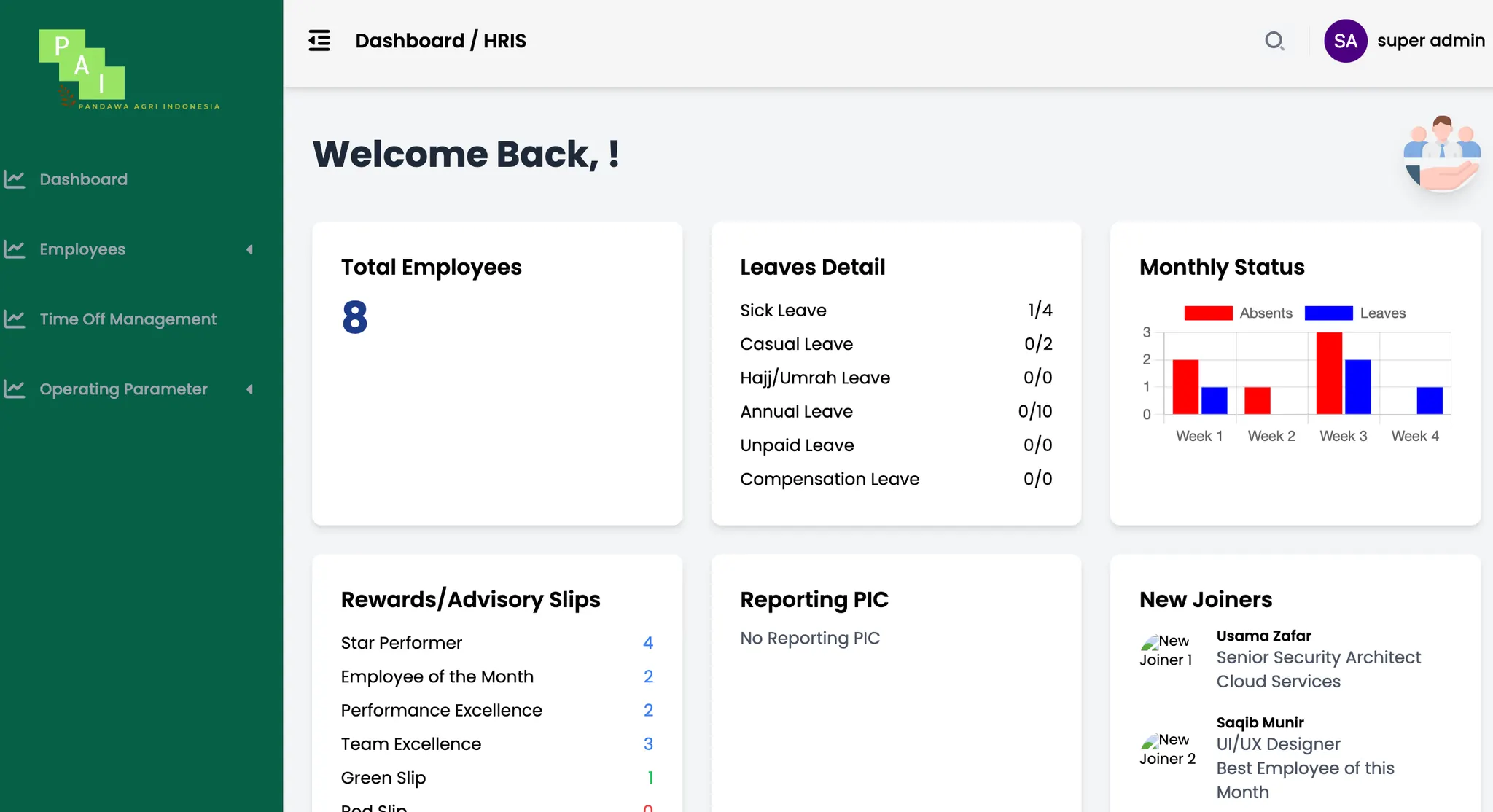The image size is (1493, 812).
Task: Click the sidebar collapse hamburger icon
Action: click(319, 41)
